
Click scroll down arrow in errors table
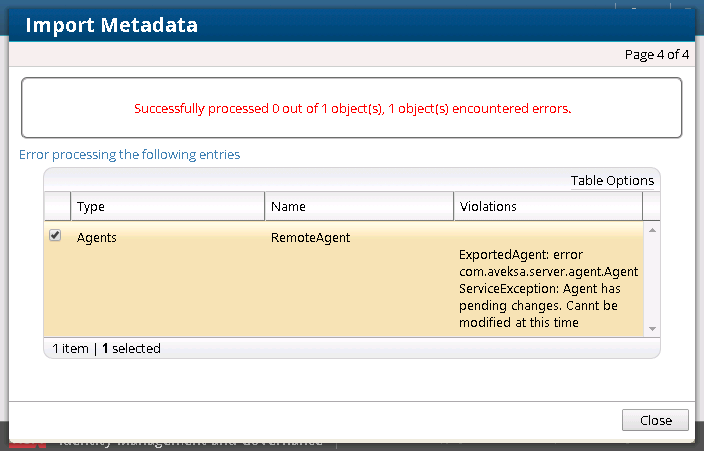pyautogui.click(x=652, y=328)
